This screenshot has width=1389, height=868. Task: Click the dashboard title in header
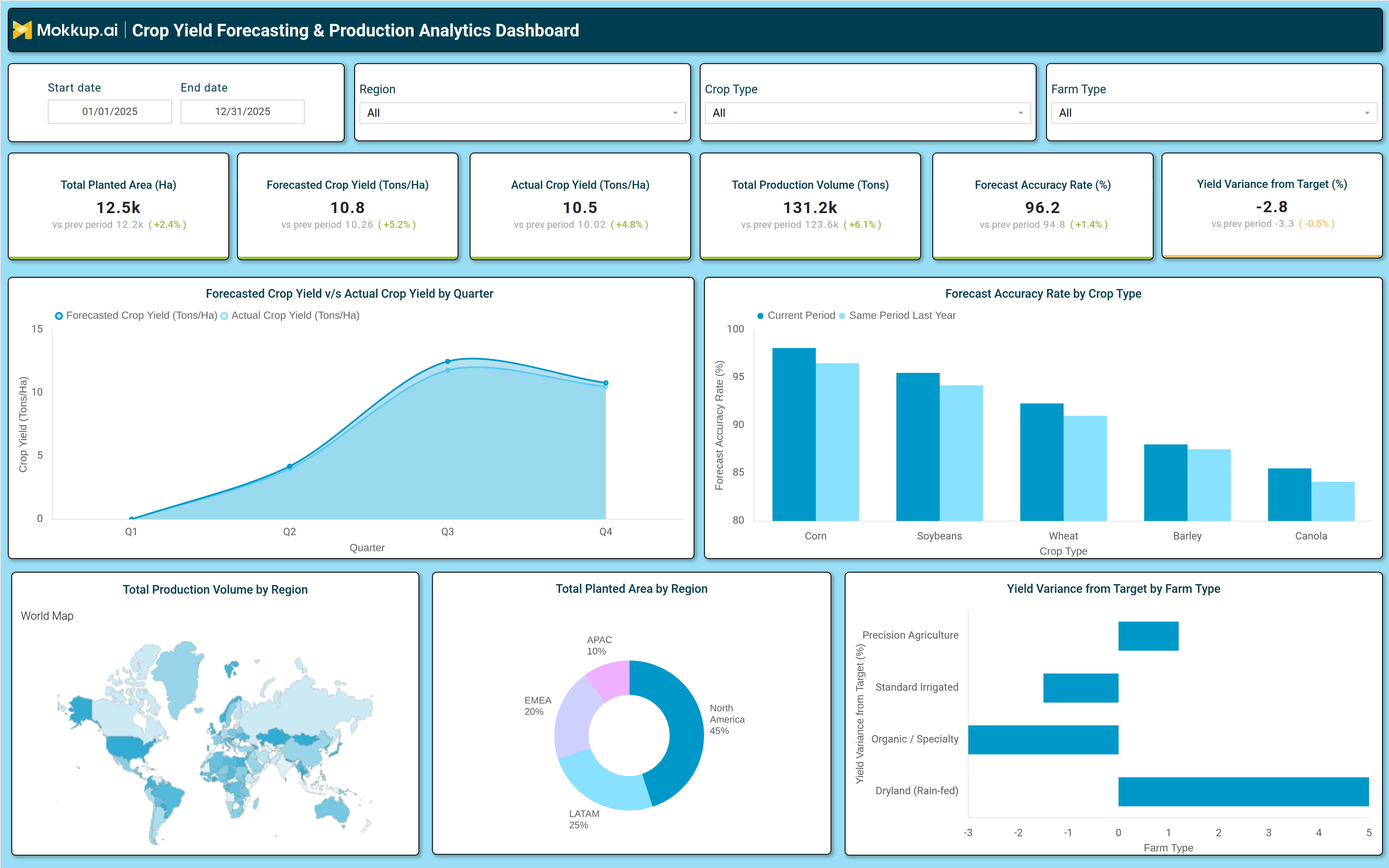pos(355,30)
